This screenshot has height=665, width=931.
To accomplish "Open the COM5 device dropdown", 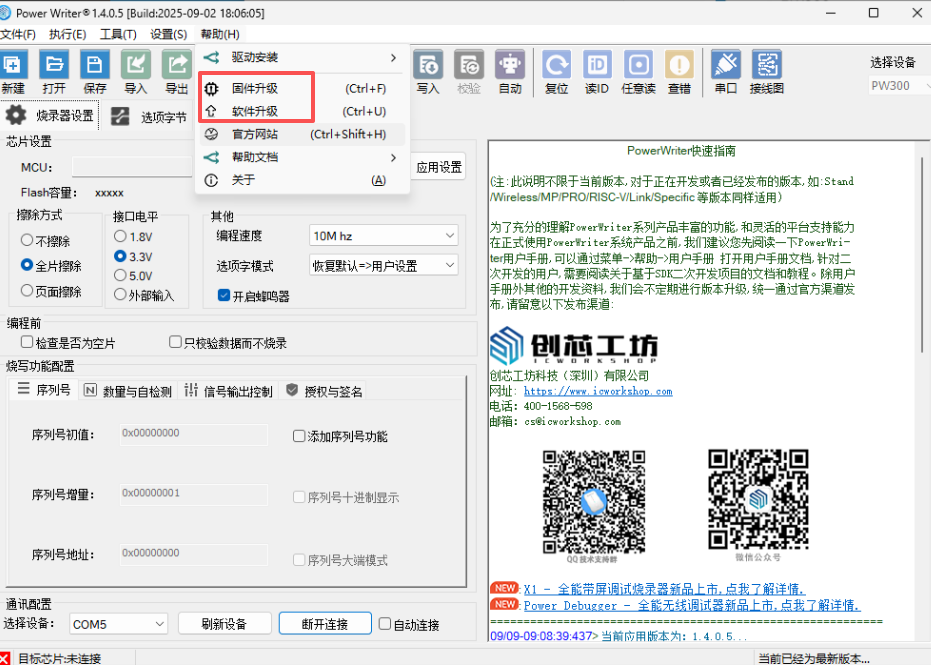I will pyautogui.click(x=118, y=624).
